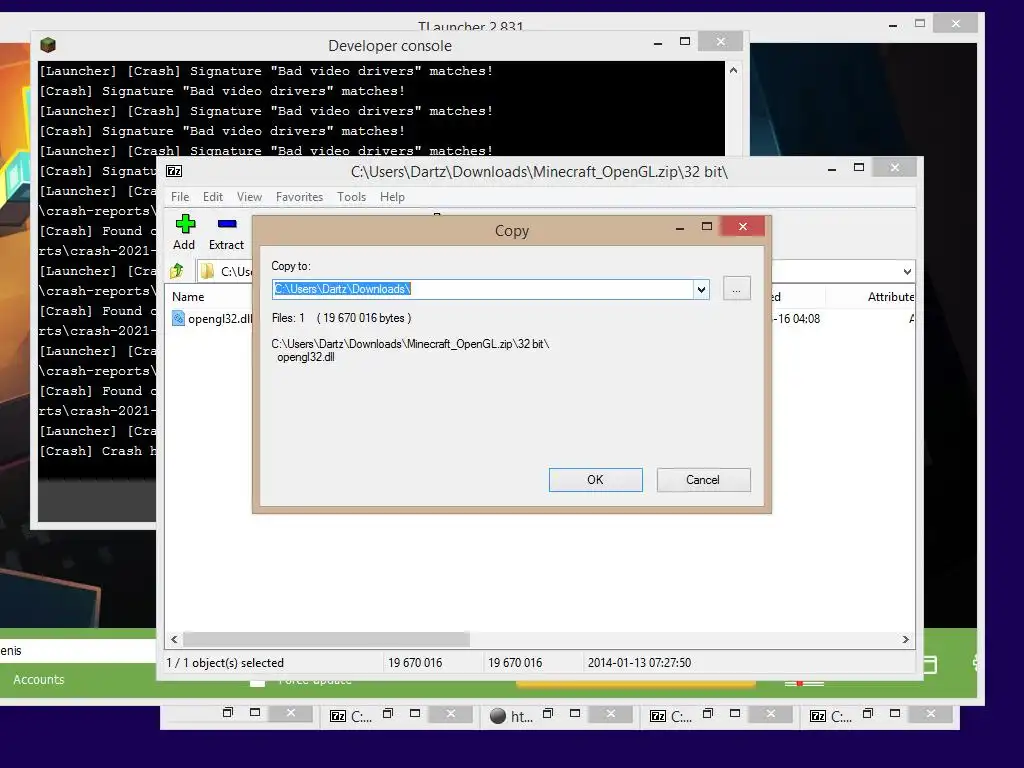Close the Copy dialog with red X
The image size is (1024, 768).
pos(743,226)
